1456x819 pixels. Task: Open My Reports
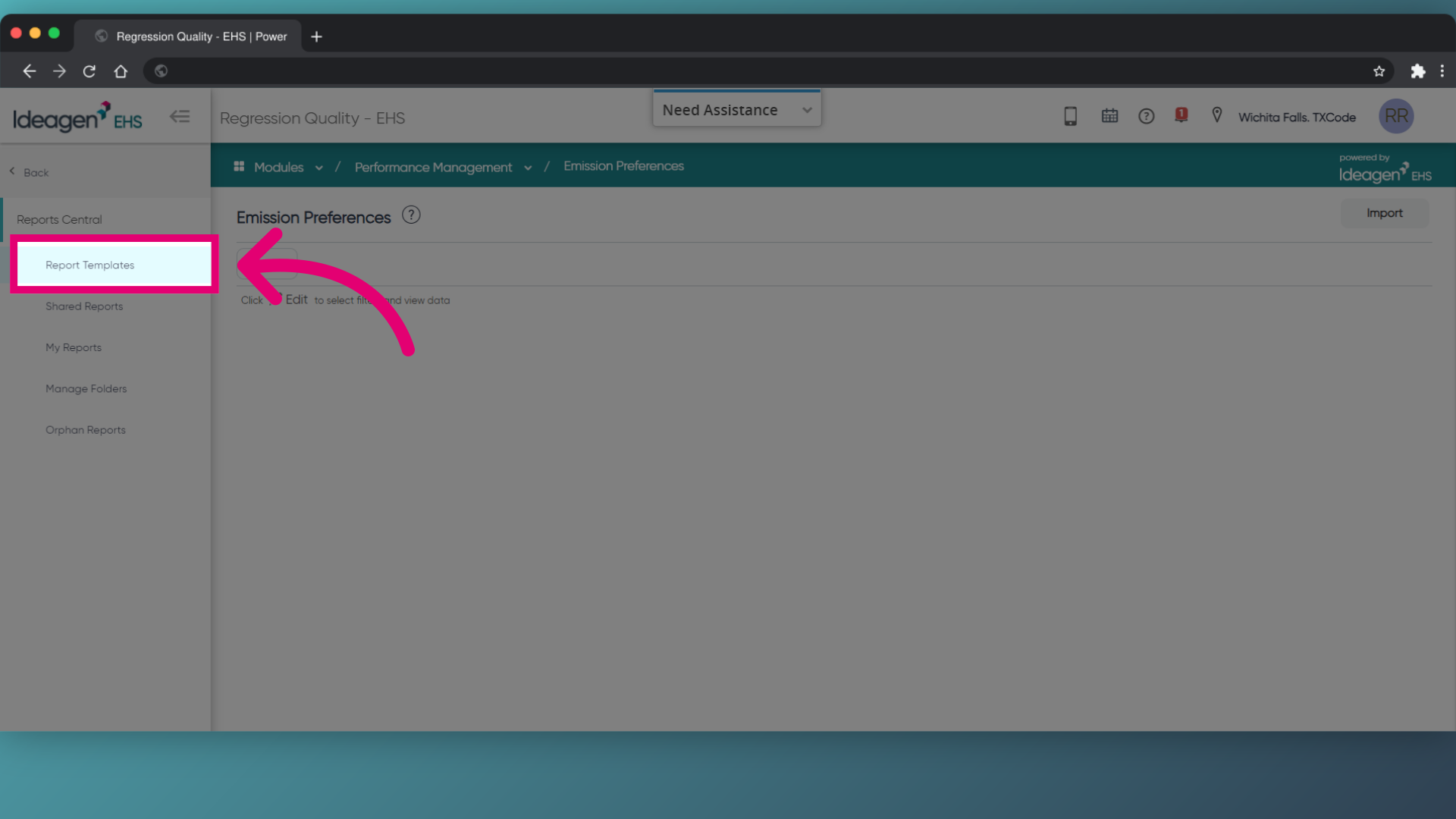pos(74,347)
